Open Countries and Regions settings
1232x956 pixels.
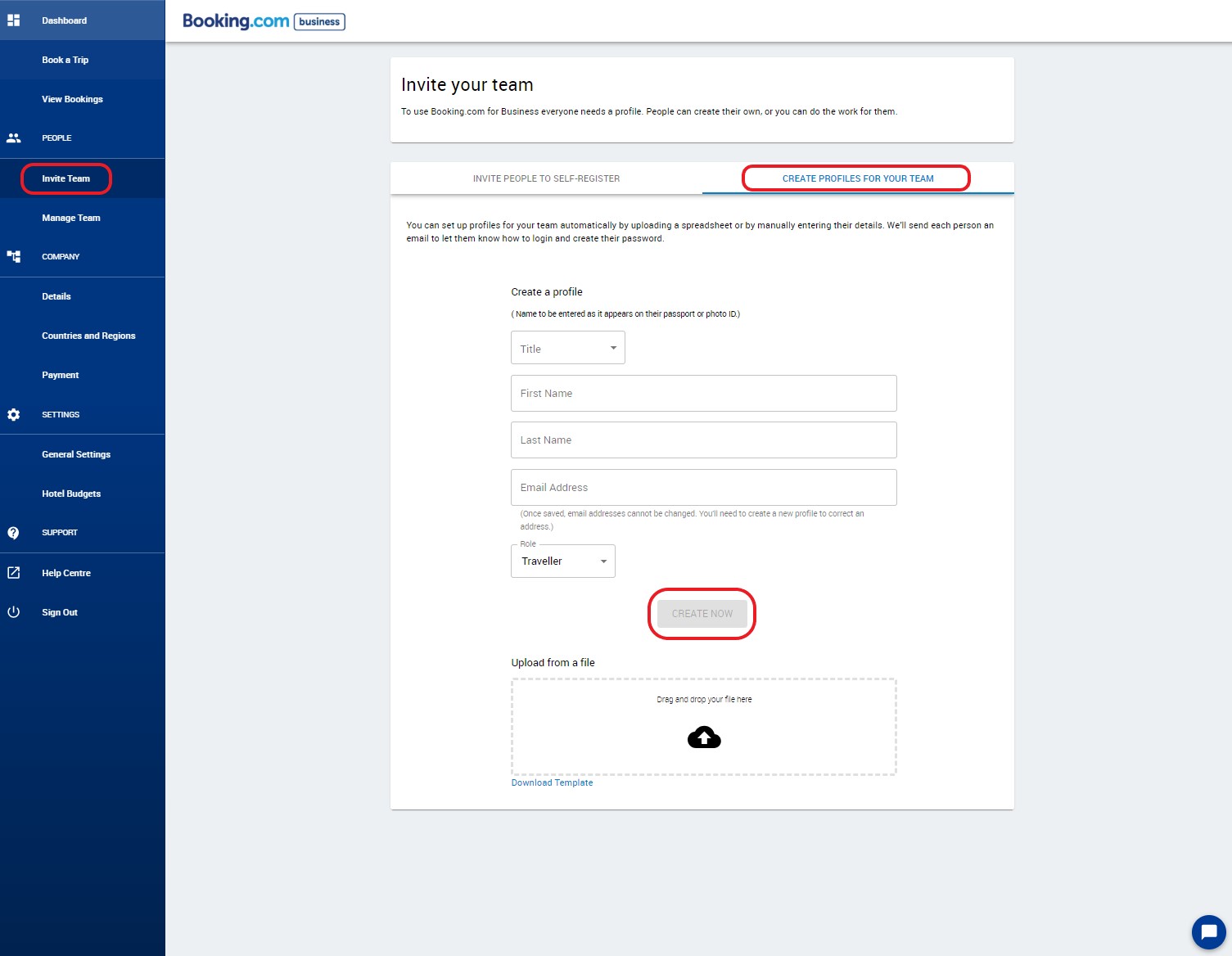pos(88,336)
